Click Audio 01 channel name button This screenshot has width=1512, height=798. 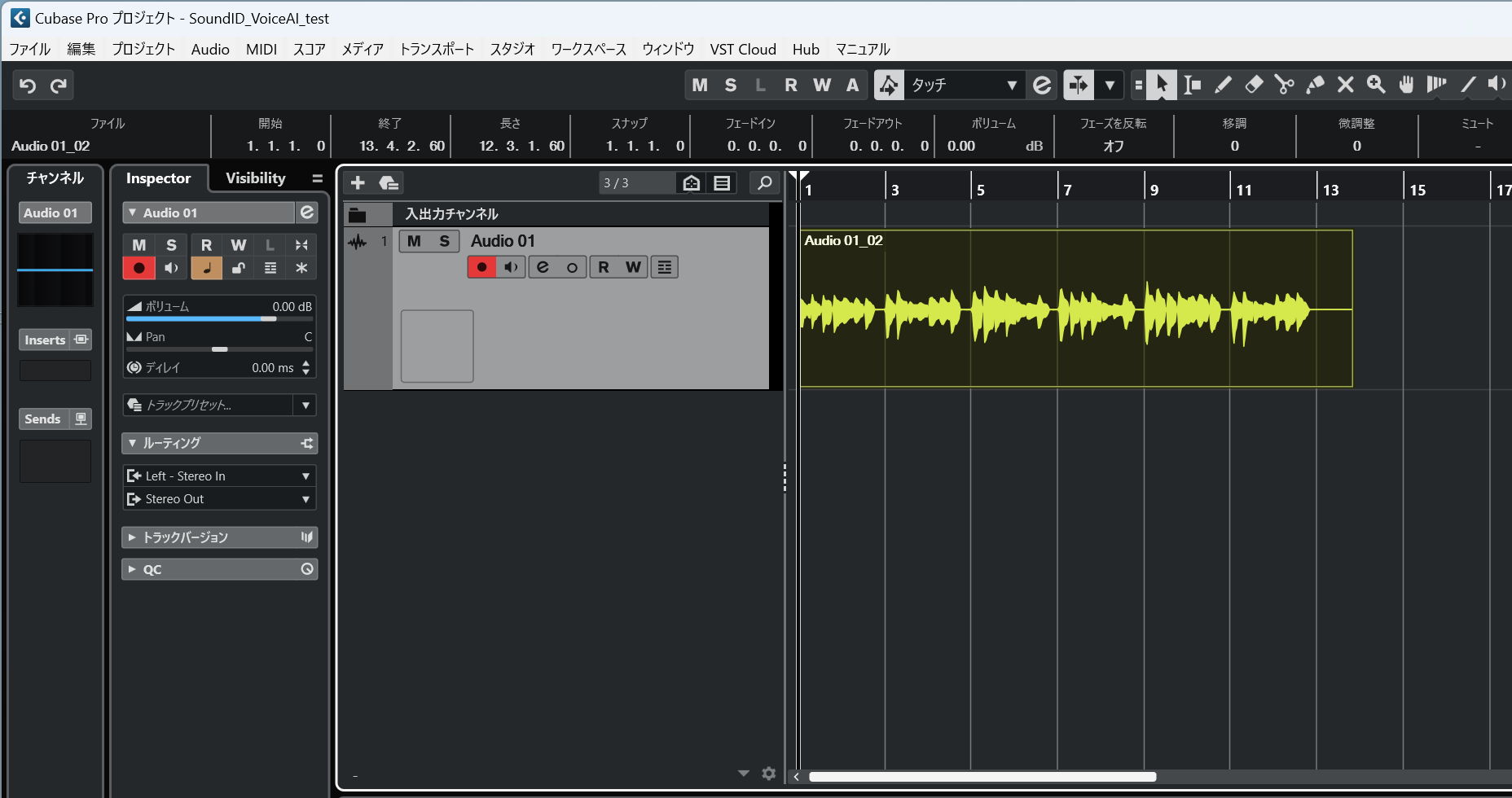click(x=55, y=213)
